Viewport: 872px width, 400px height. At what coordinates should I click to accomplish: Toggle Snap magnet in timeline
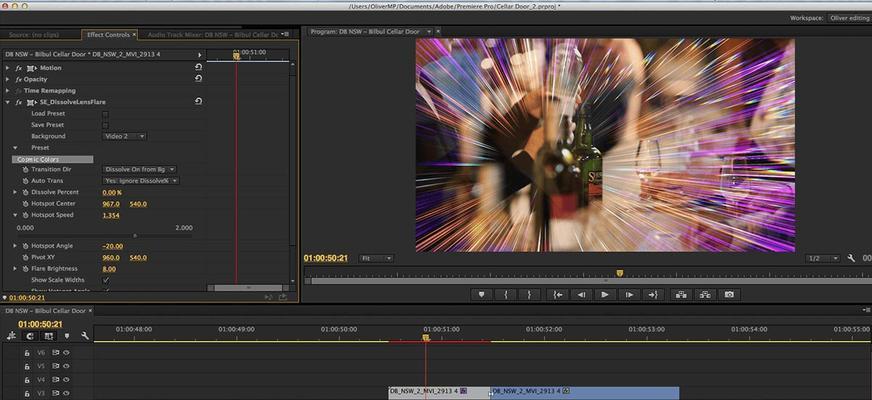coord(30,336)
